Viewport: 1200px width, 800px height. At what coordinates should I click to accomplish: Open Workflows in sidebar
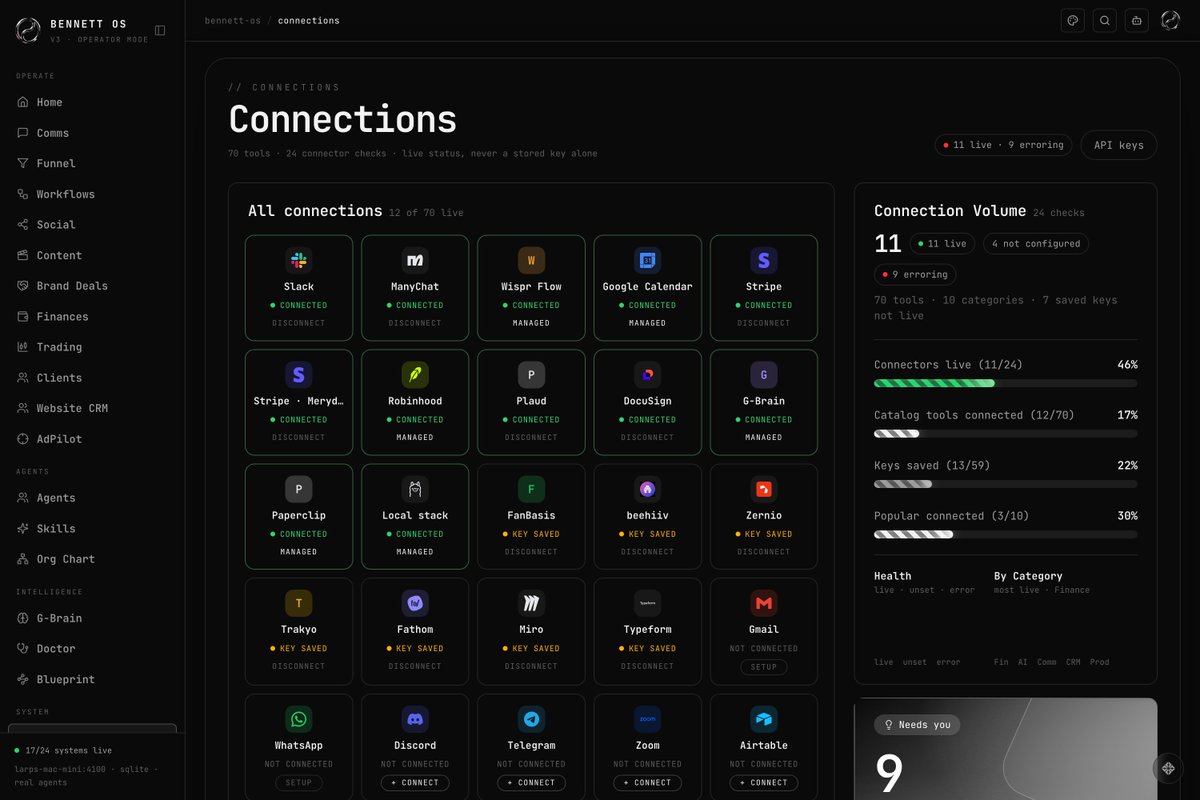coord(92,194)
